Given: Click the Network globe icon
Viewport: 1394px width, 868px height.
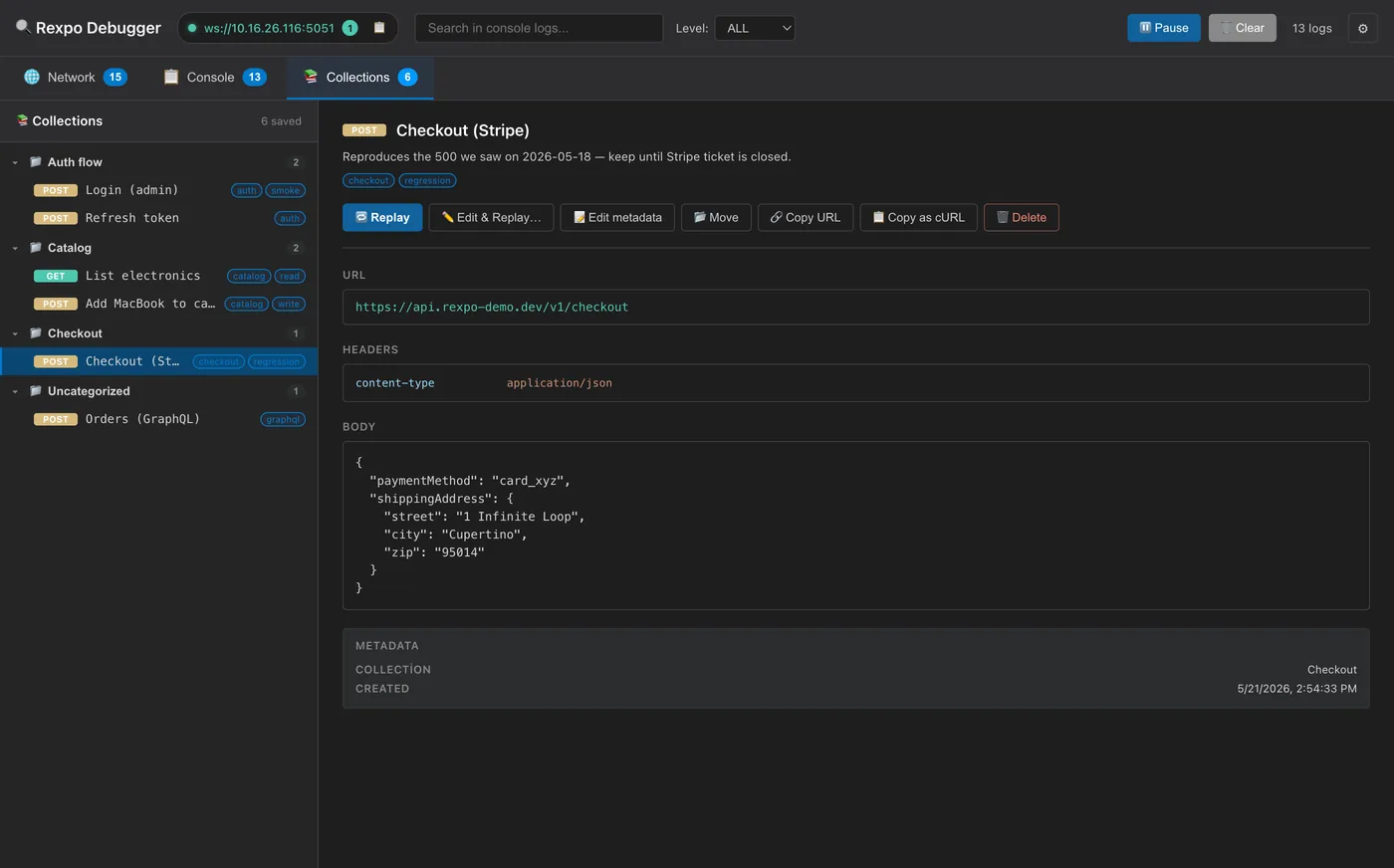Looking at the screenshot, I should 32,77.
